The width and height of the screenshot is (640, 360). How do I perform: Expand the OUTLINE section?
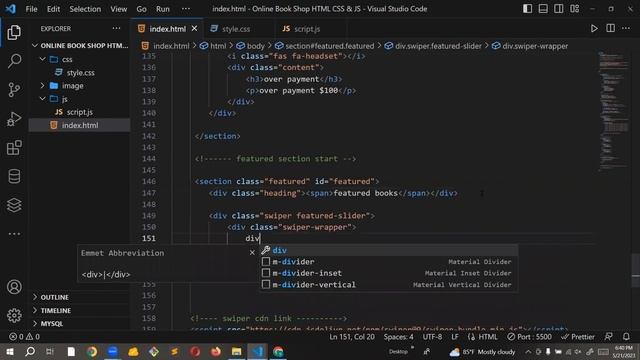(x=80, y=297)
